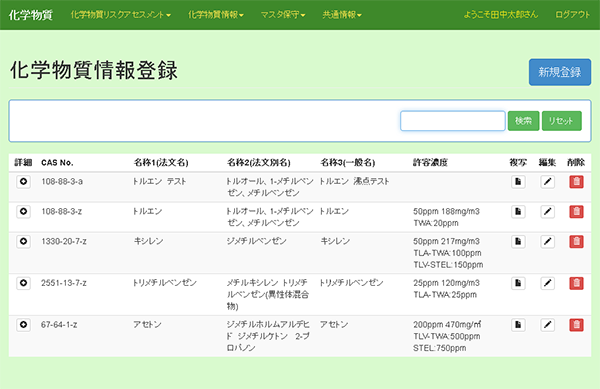Edit the 108-88-3-a record with pencil icon

coord(548,181)
